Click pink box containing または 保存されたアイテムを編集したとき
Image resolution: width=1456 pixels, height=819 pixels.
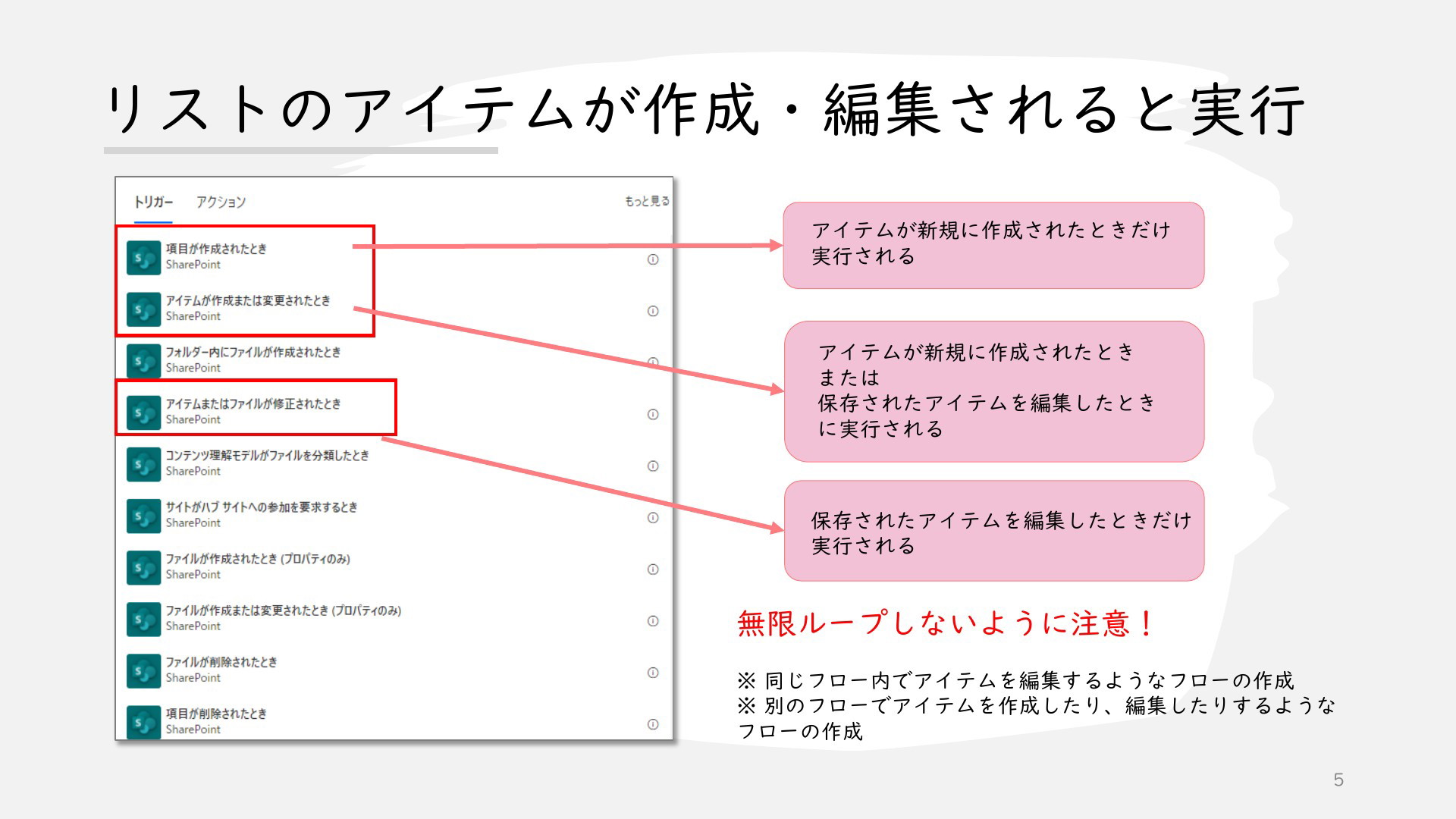point(994,391)
